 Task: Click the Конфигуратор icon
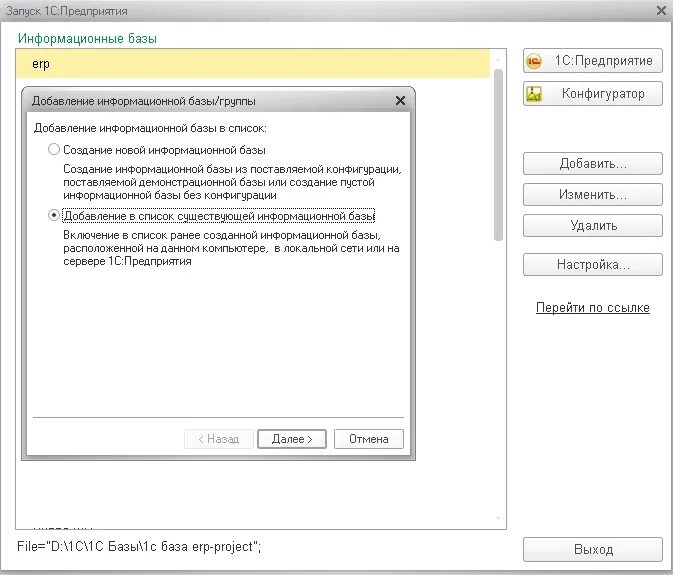[534, 94]
